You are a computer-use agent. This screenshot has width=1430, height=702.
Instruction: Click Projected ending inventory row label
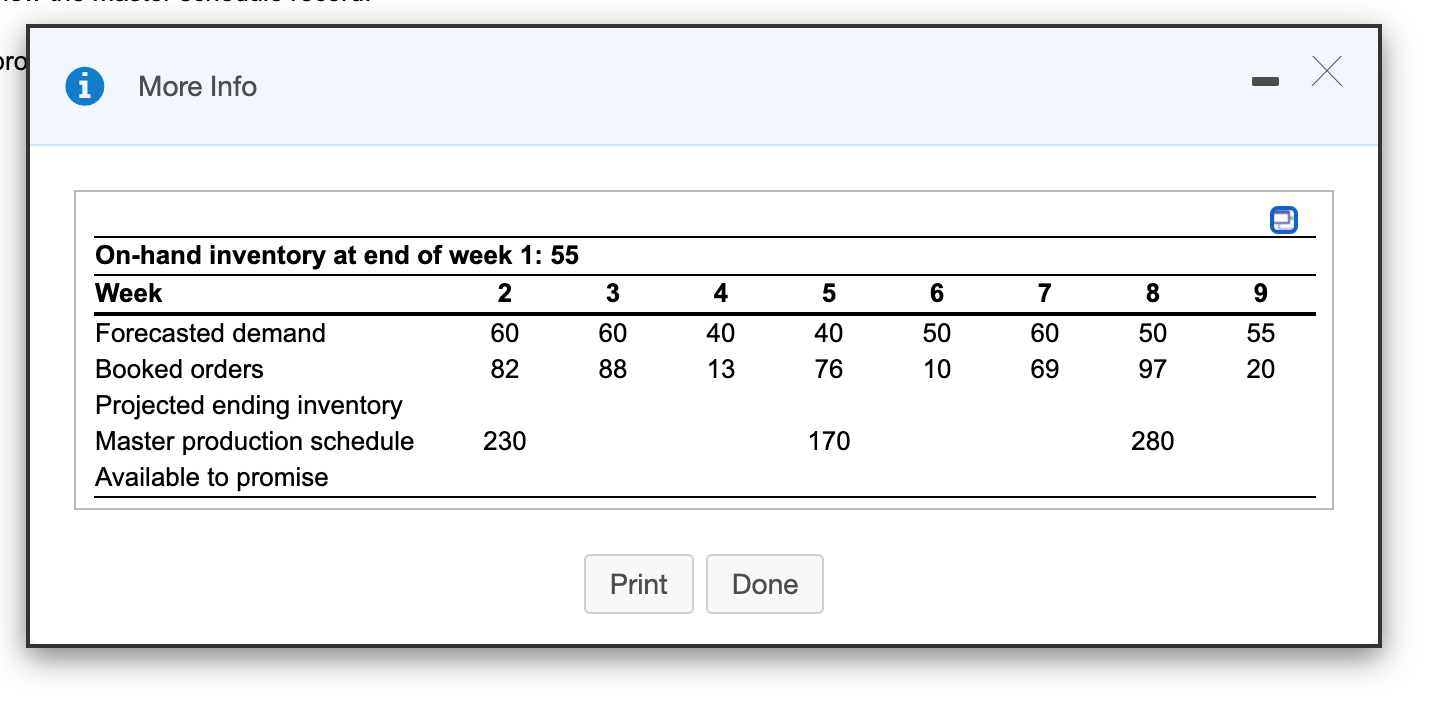click(x=249, y=405)
